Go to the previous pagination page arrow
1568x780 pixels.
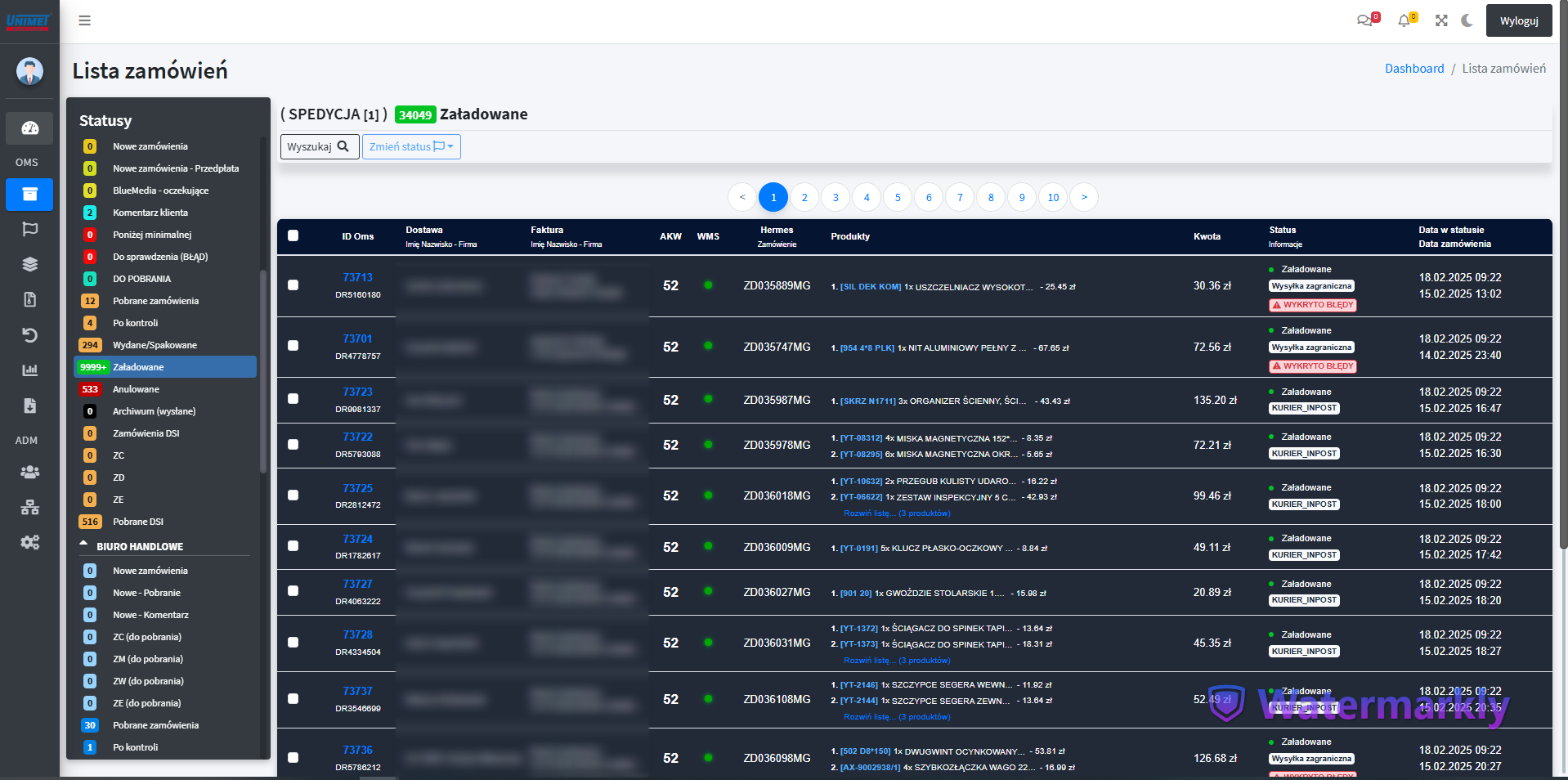(x=742, y=197)
